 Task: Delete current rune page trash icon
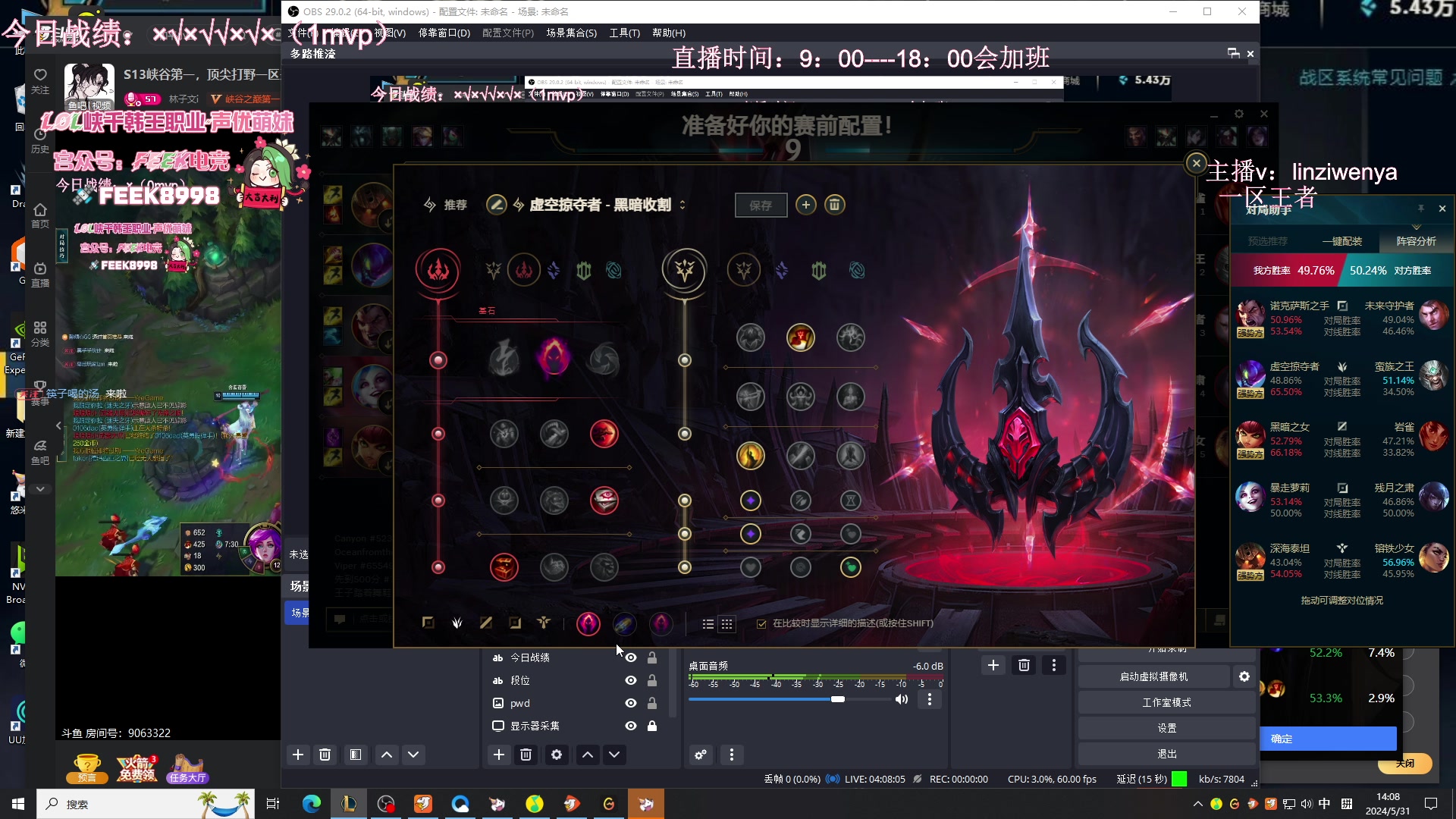(834, 205)
